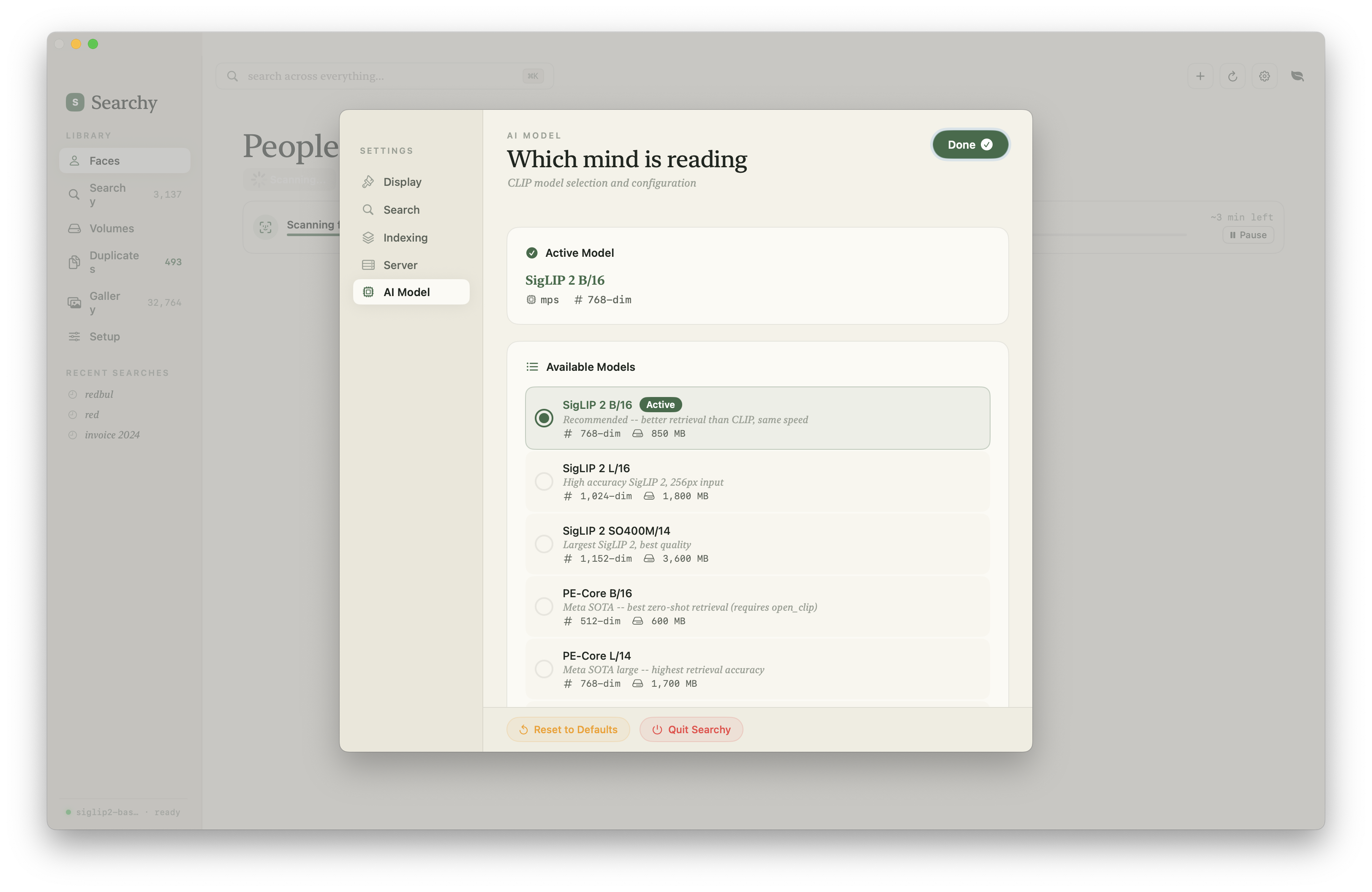Click the Searchy logo icon
The height and width of the screenshot is (892, 1372).
[75, 102]
